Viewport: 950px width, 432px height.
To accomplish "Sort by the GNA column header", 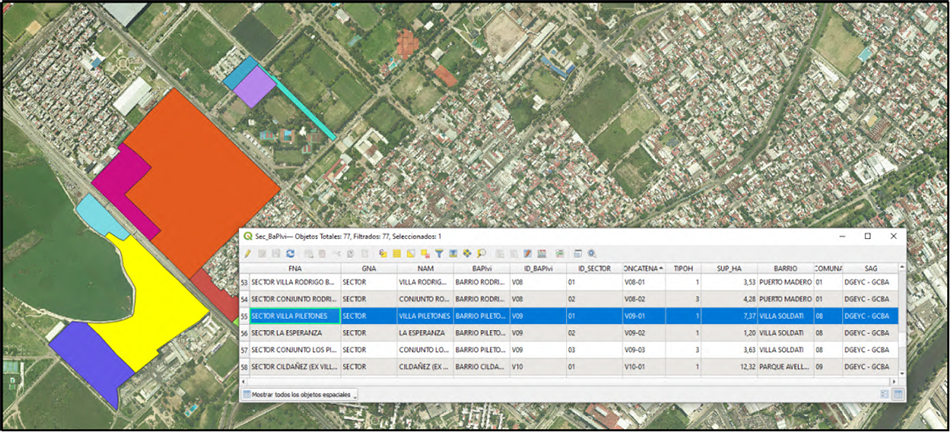I will coord(369,268).
